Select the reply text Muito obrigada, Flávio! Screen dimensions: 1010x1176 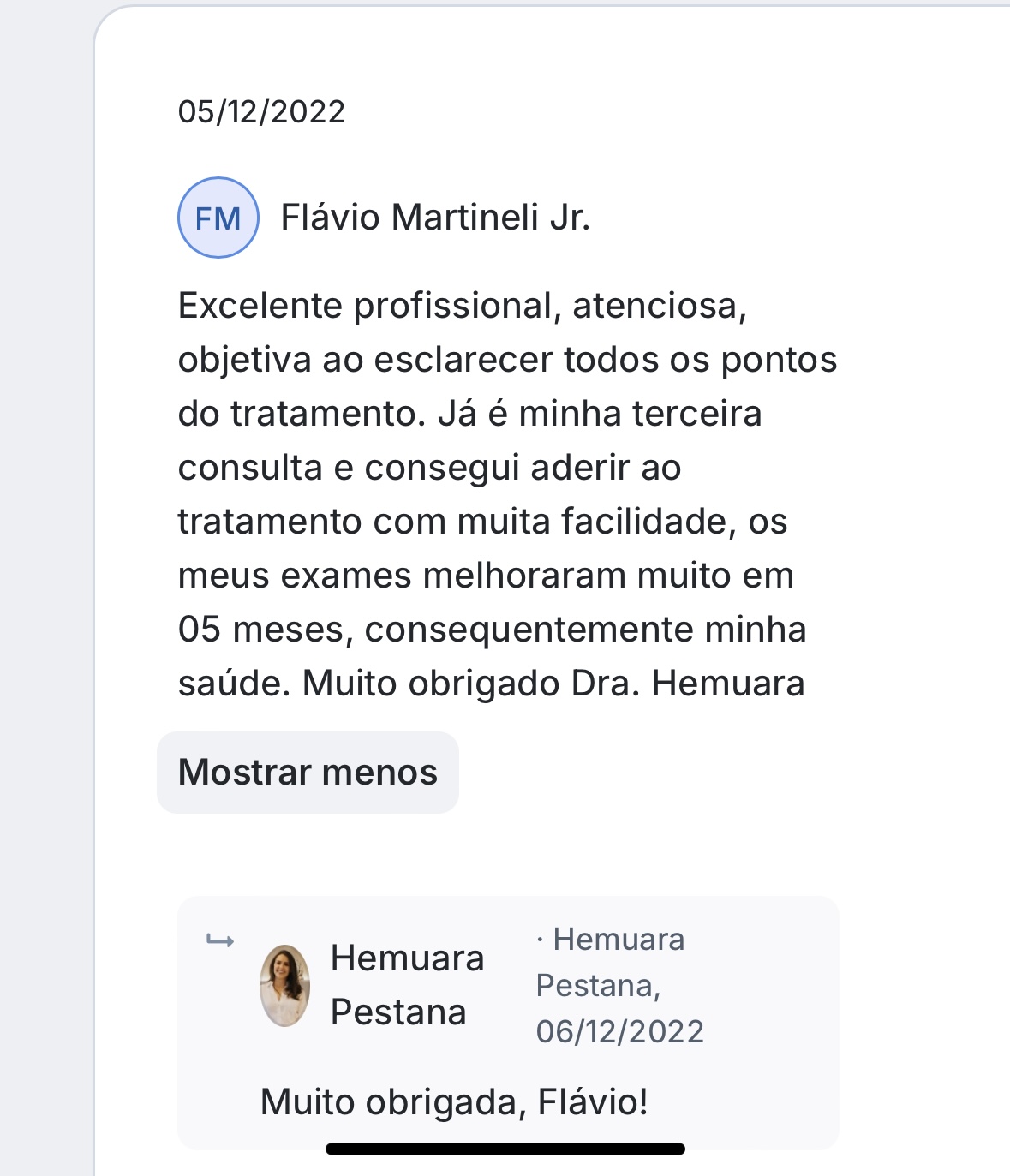coord(454,1101)
